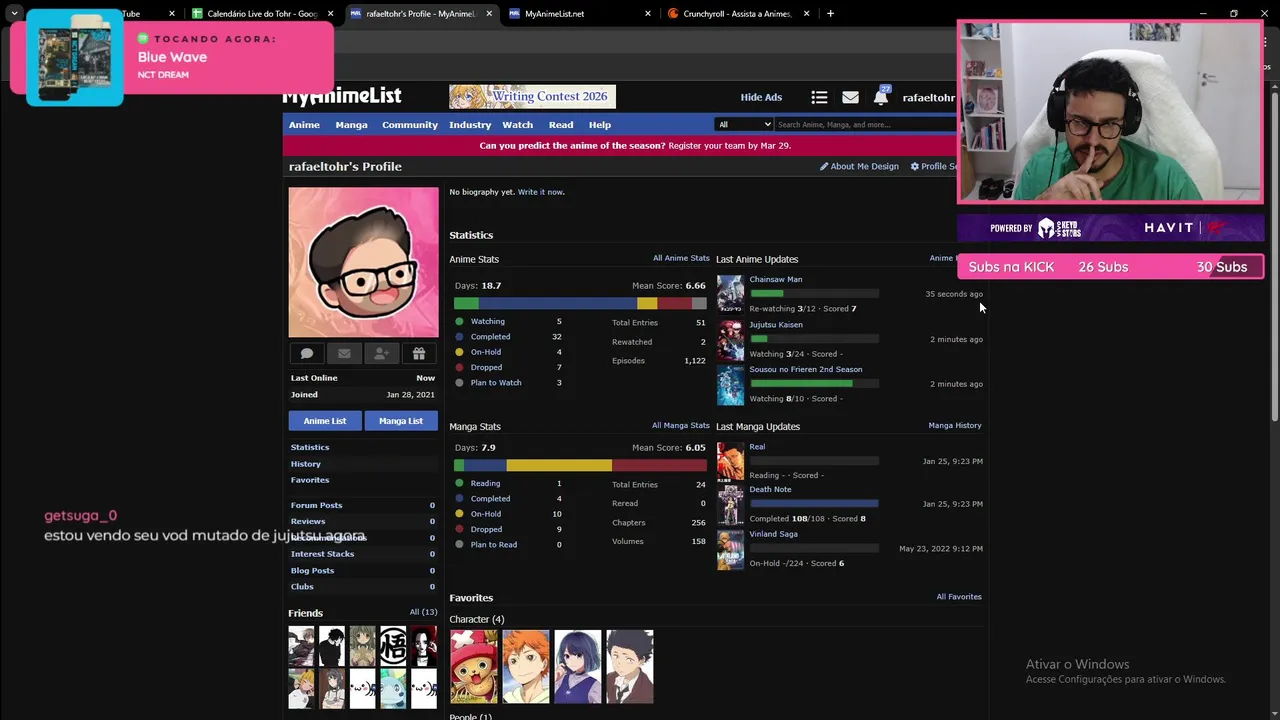Open the Industry menu
The image size is (1280, 720).
tap(470, 125)
